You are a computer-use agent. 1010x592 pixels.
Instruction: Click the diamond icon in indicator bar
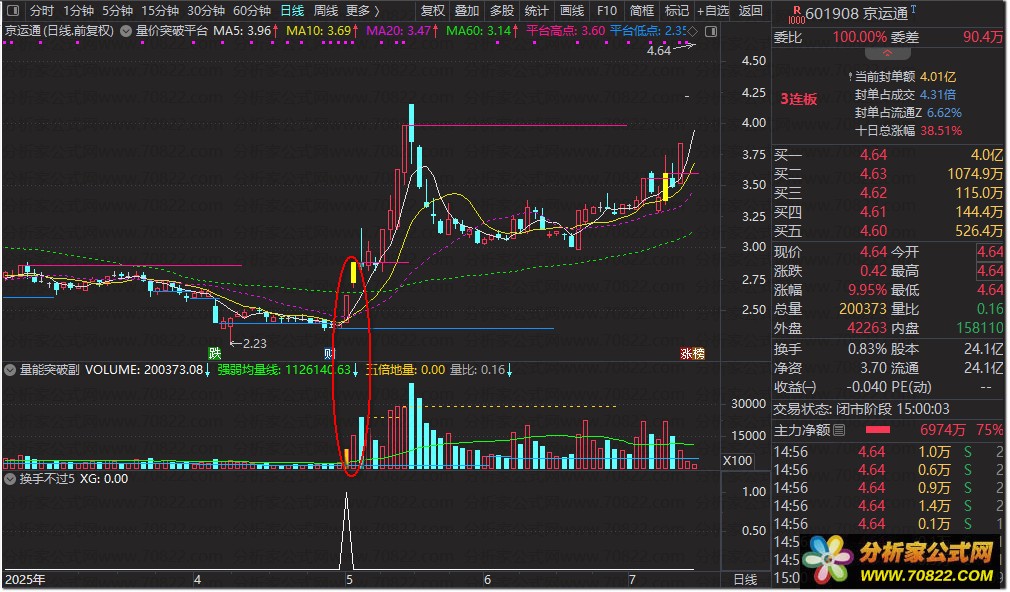point(692,31)
